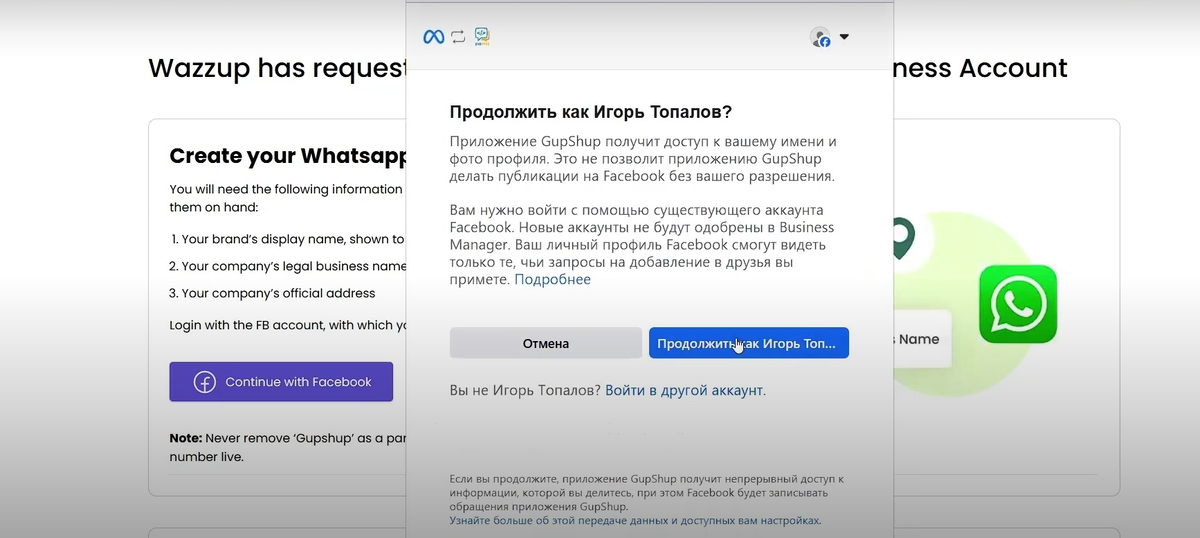The image size is (1200, 538).
Task: Click the exchange arrows icon between the logos
Action: tap(458, 37)
